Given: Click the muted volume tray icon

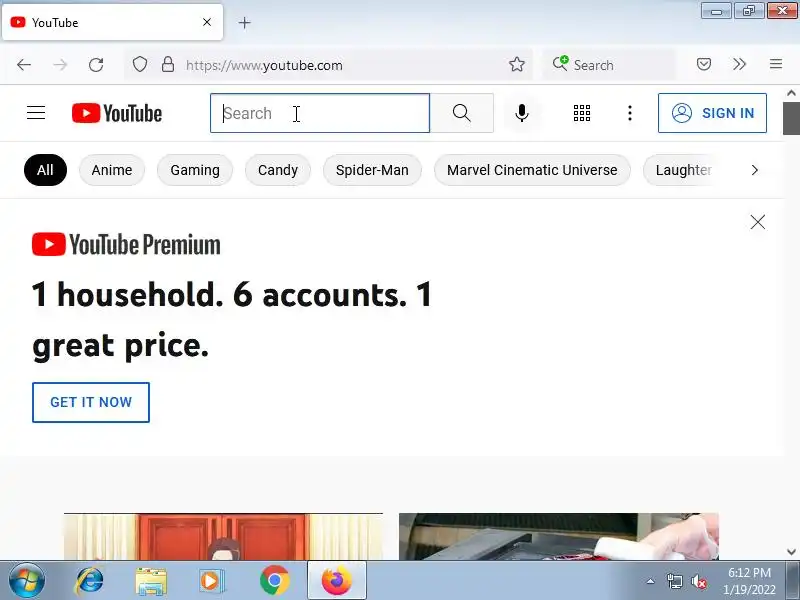Looking at the screenshot, I should click(698, 581).
